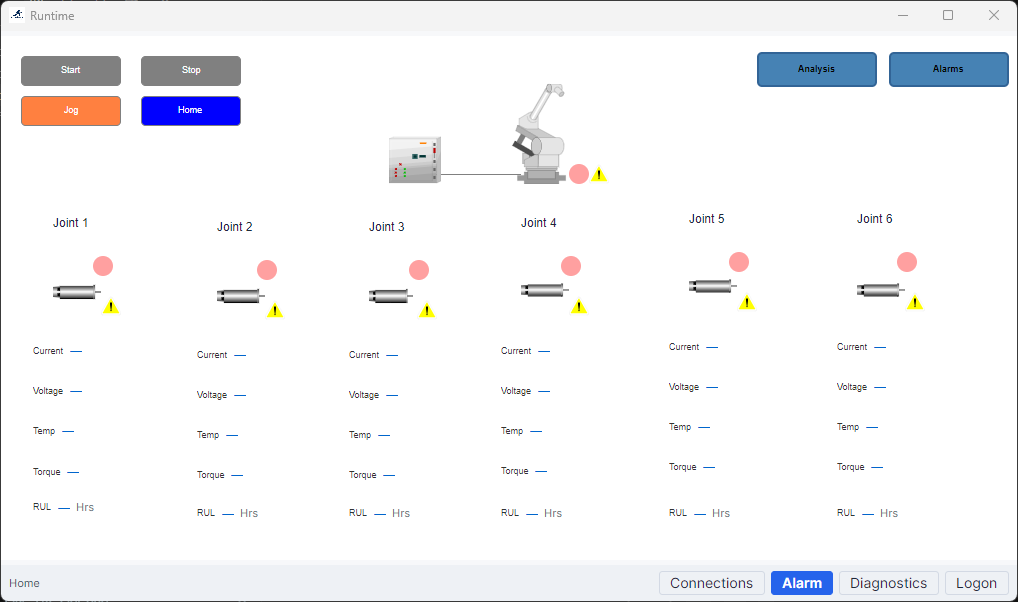Screen dimensions: 1018x602
Task: Click Joint 5 RUL hours value
Action: 700,514
